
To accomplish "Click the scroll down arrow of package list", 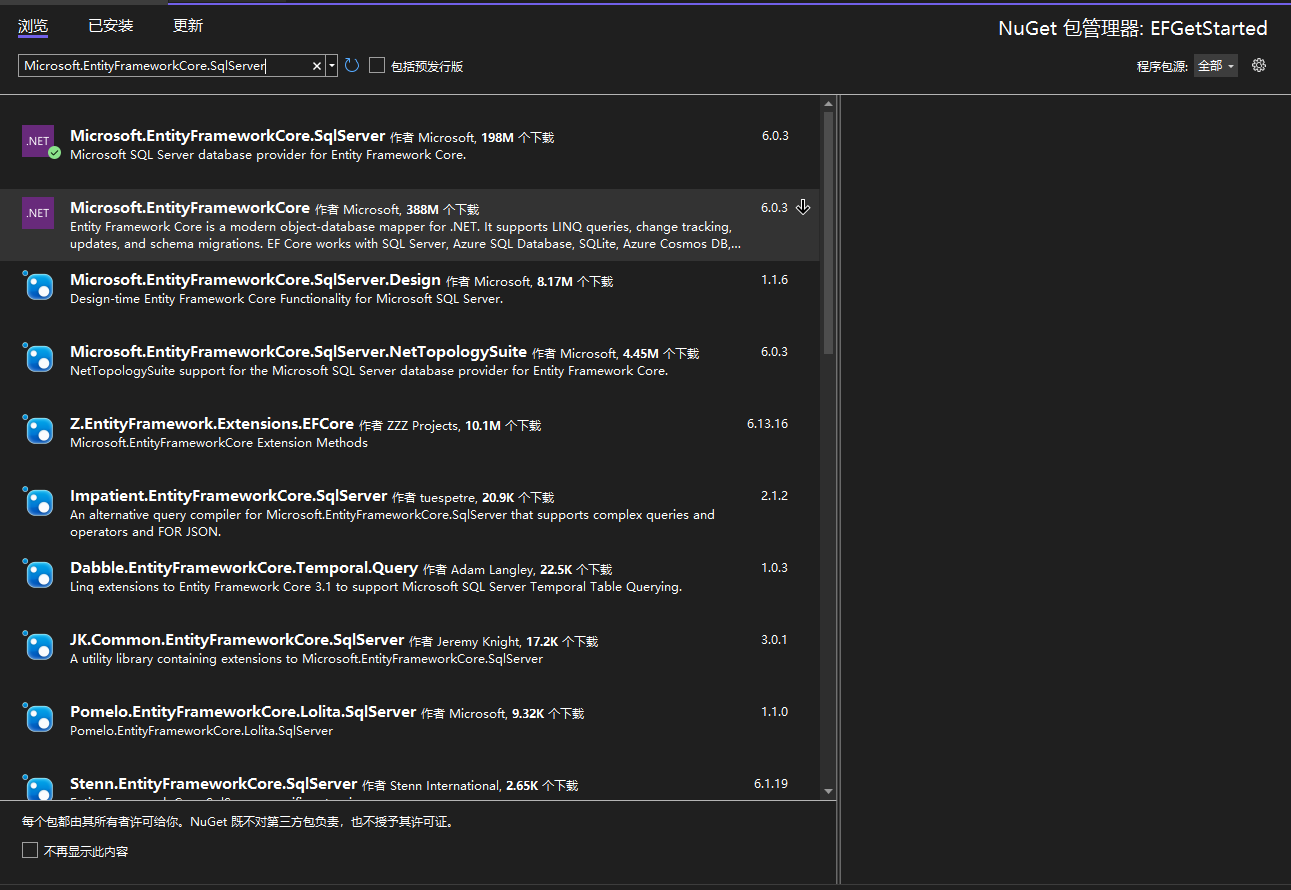I will pos(828,791).
